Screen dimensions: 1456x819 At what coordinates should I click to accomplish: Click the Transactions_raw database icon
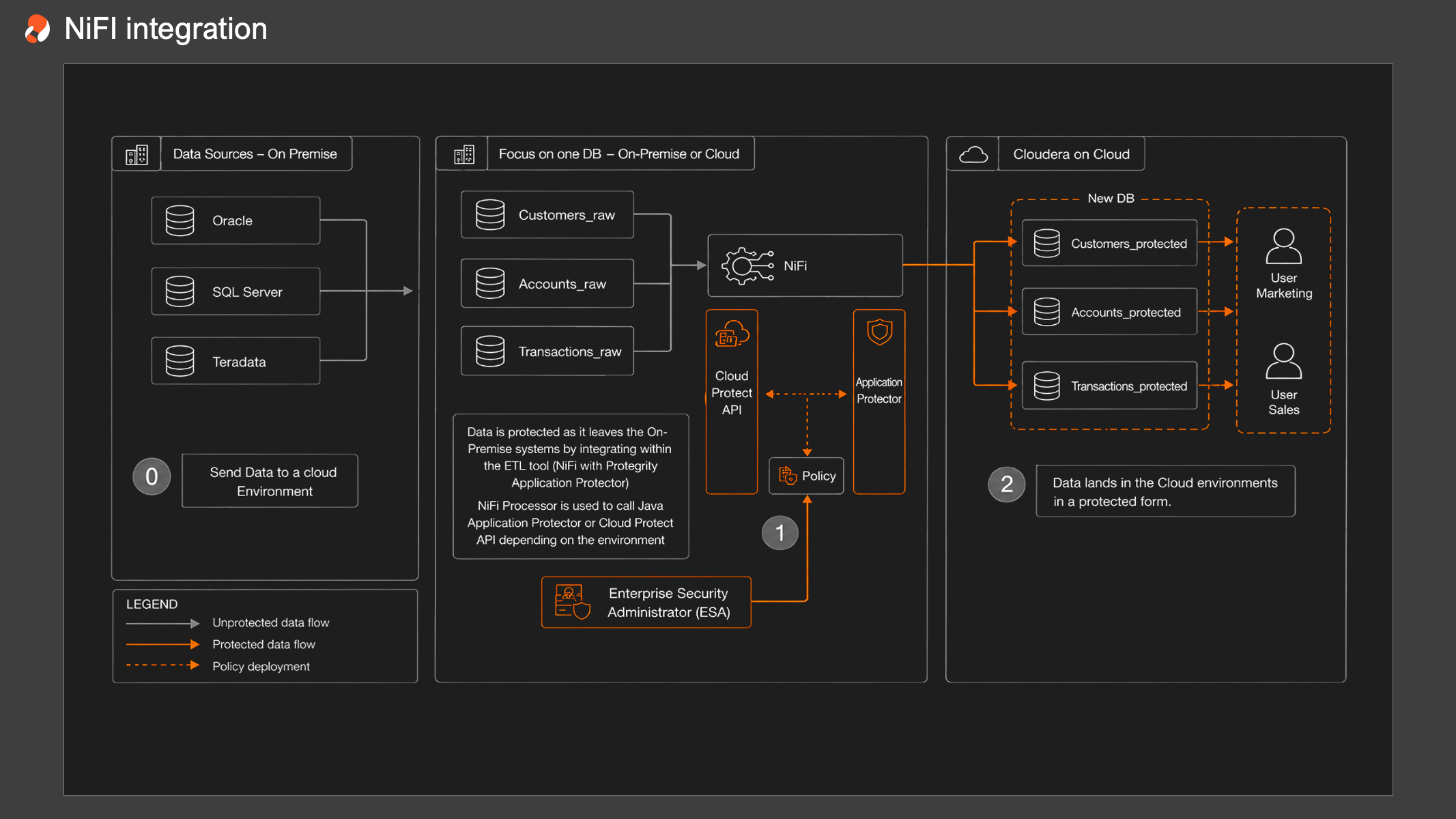[490, 351]
